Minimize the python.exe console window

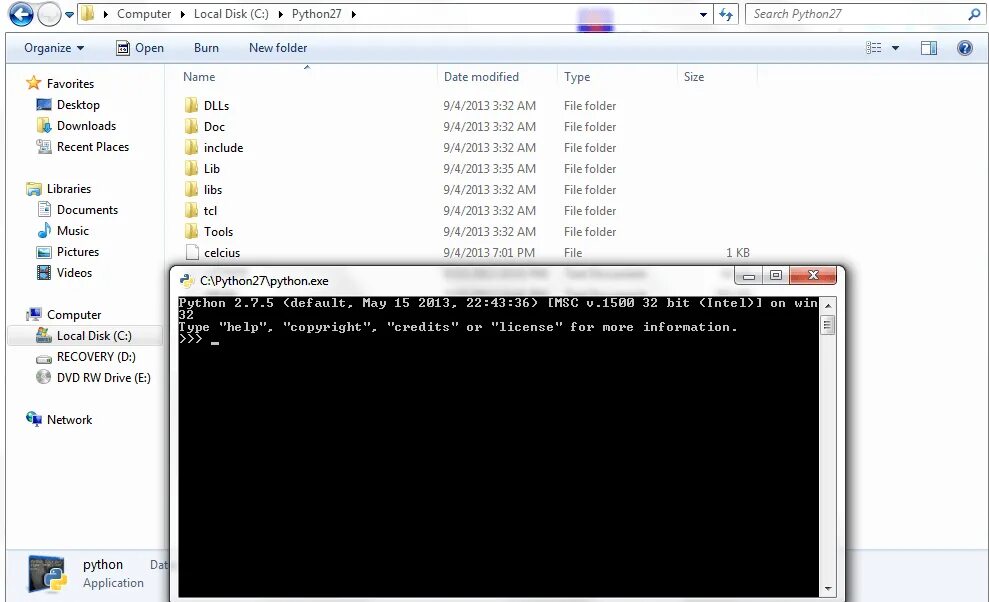pyautogui.click(x=749, y=275)
